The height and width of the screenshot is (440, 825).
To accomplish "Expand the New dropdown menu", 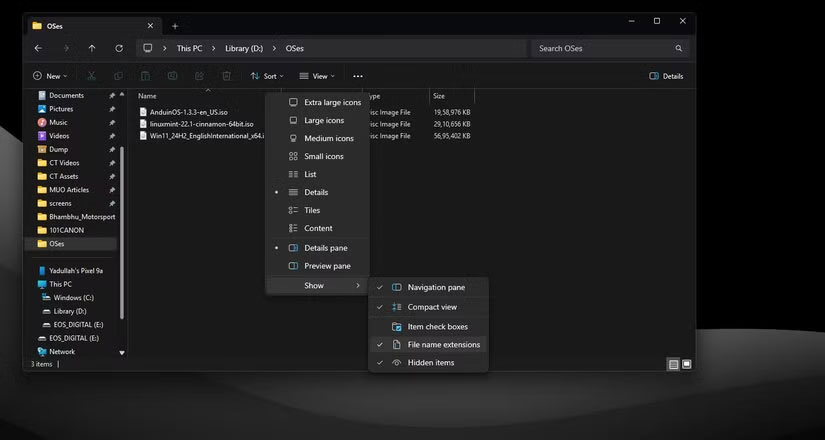I will tap(50, 76).
